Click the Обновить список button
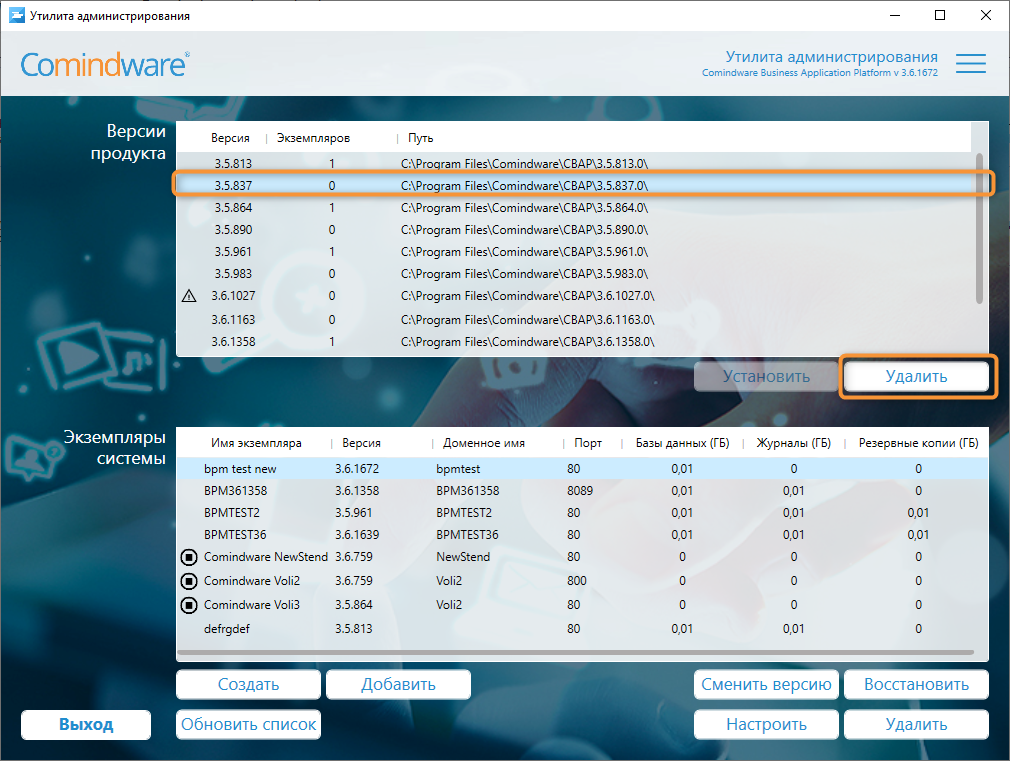Image resolution: width=1010 pixels, height=761 pixels. (x=248, y=724)
